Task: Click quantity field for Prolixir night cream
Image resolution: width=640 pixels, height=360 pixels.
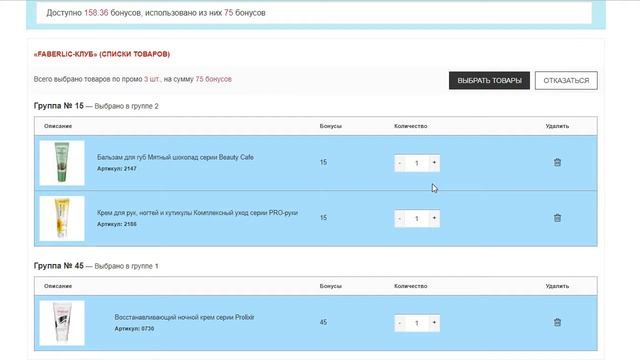Action: click(417, 323)
